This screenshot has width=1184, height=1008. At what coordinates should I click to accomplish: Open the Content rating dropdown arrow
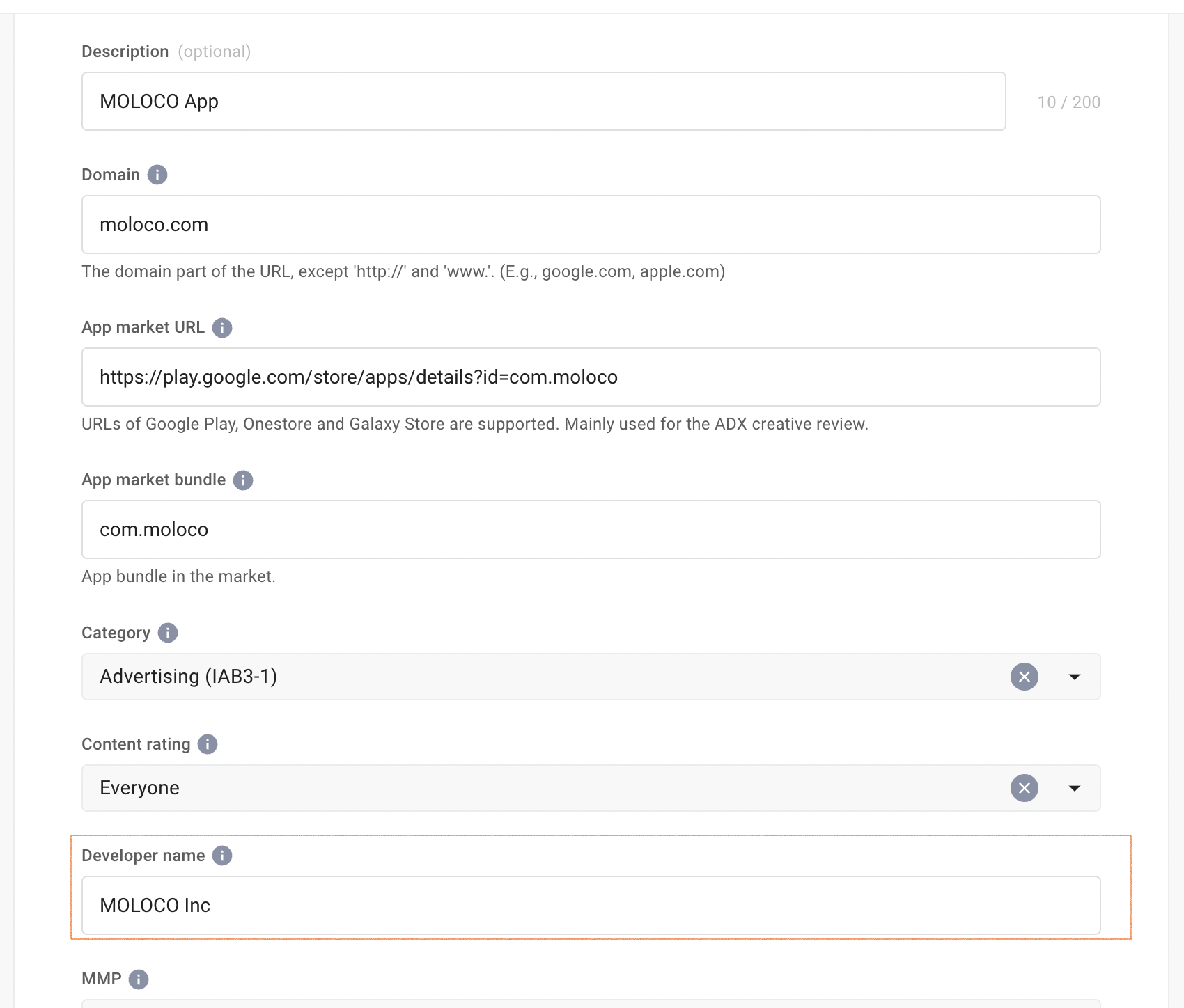pos(1075,788)
